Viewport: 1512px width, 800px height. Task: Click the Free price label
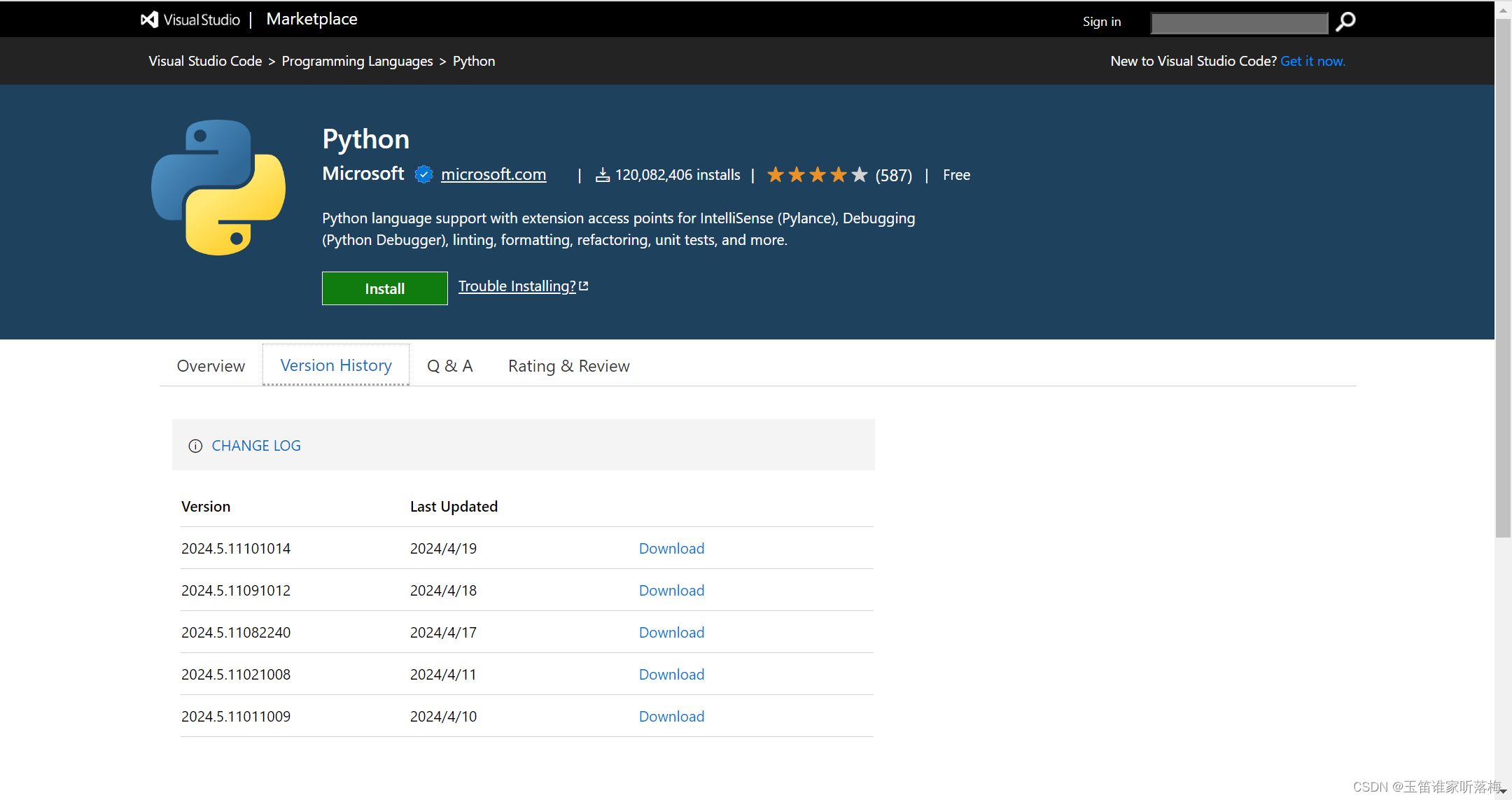click(x=956, y=175)
